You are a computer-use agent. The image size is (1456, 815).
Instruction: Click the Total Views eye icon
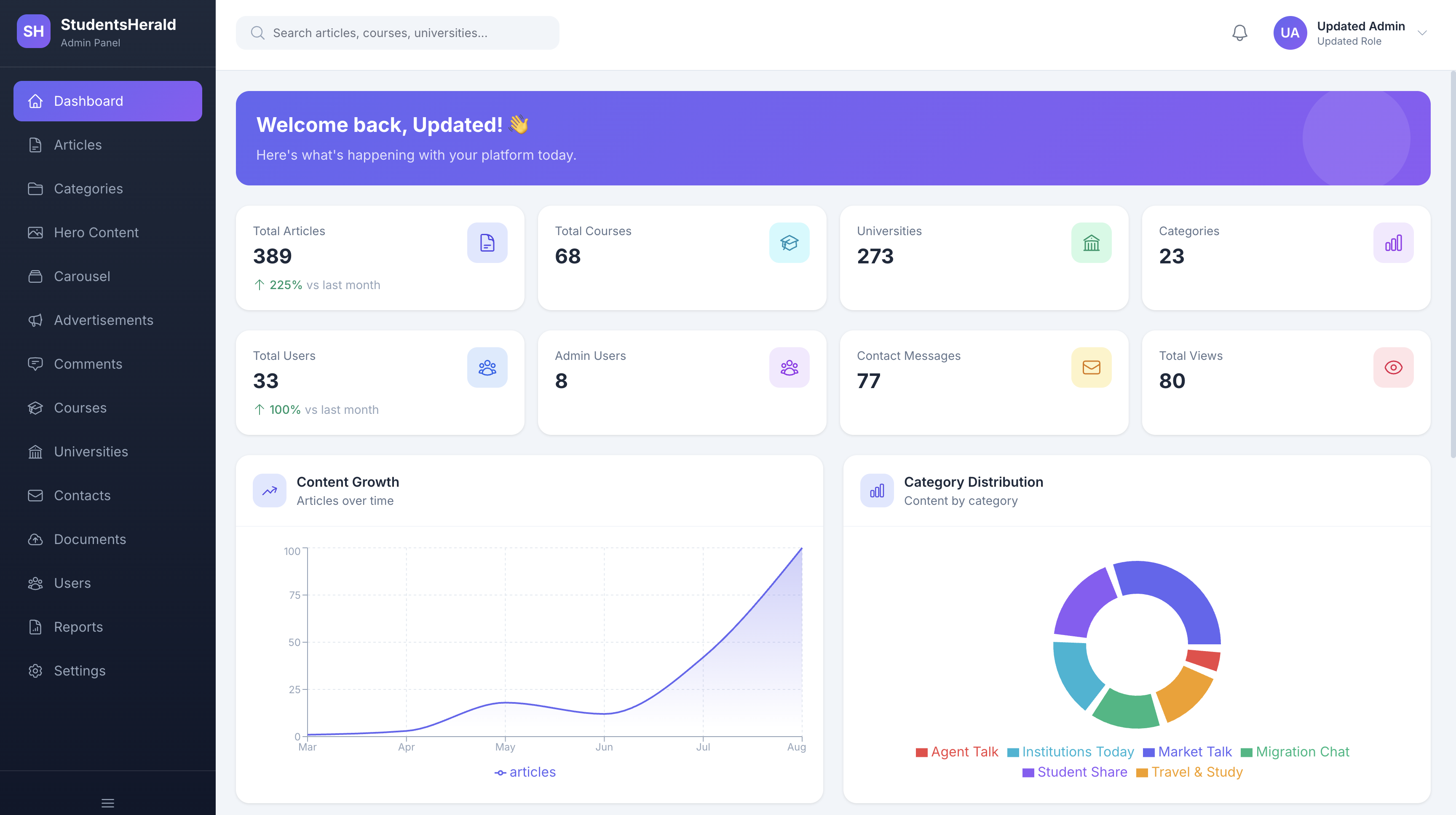1393,368
